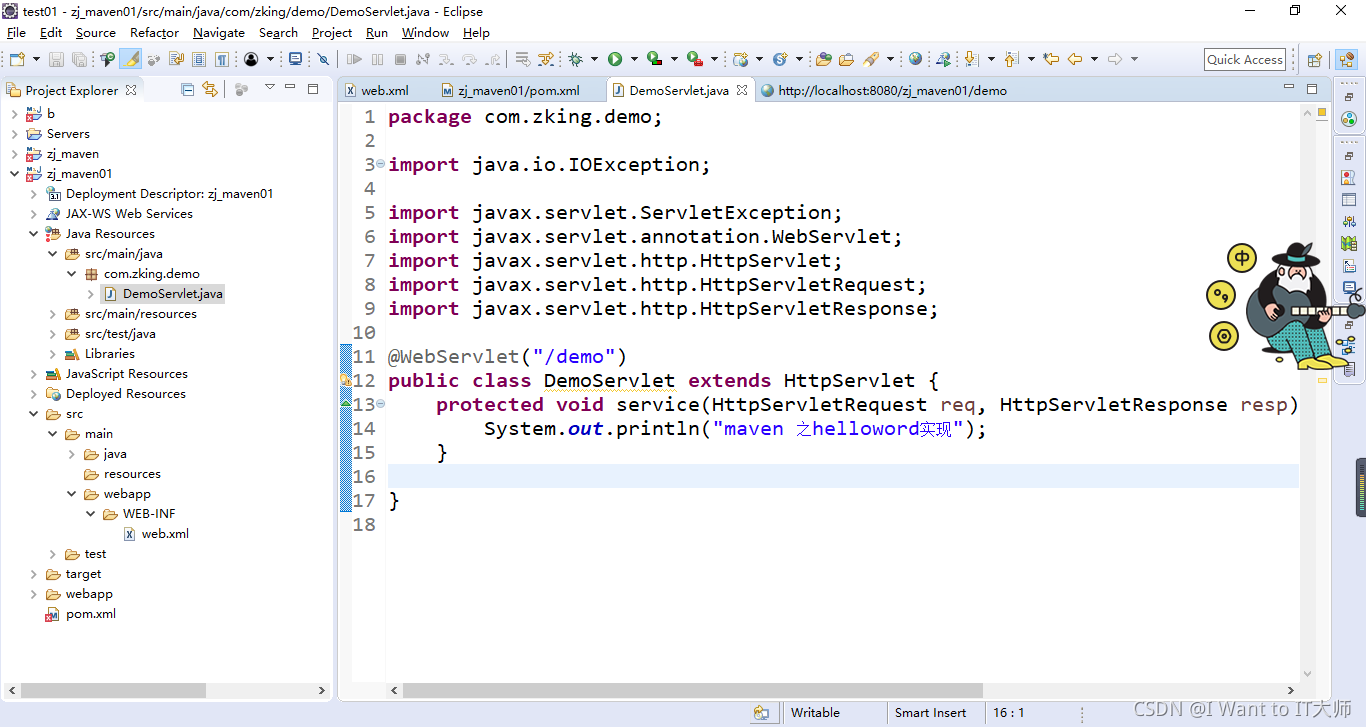The image size is (1366, 727).
Task: Toggle Block Selection mode
Action: point(199,60)
